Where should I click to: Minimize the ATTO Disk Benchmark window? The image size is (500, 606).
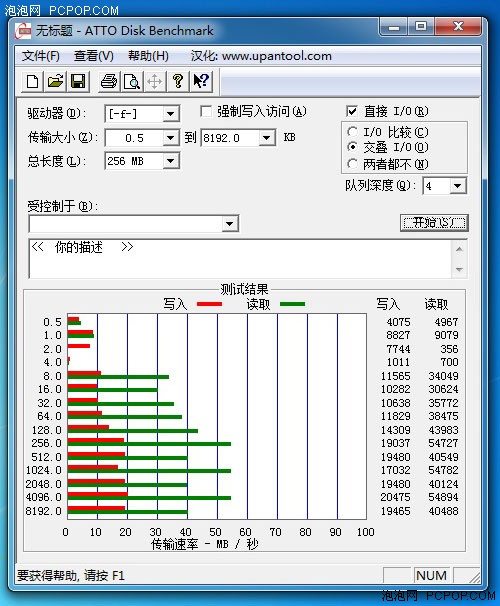click(x=394, y=27)
